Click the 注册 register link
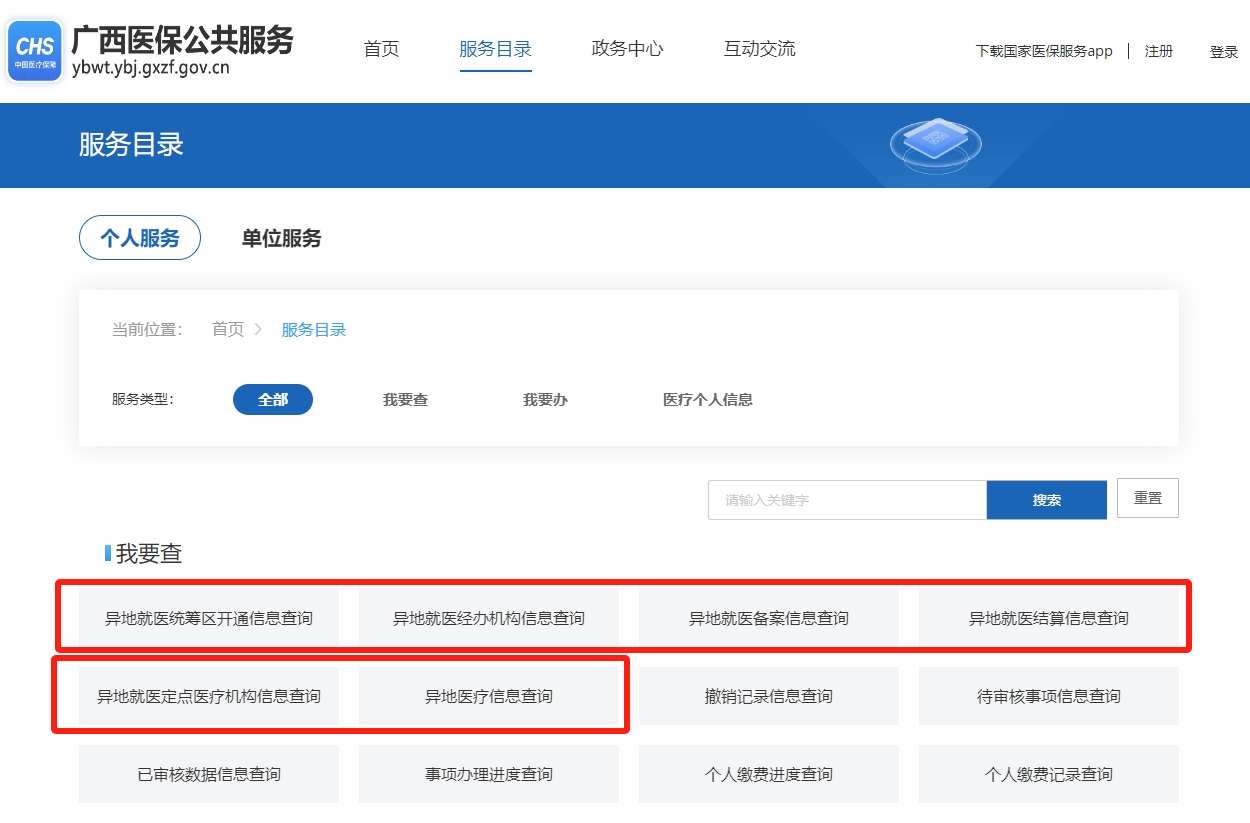Viewport: 1250px width, 823px height. click(x=1159, y=51)
